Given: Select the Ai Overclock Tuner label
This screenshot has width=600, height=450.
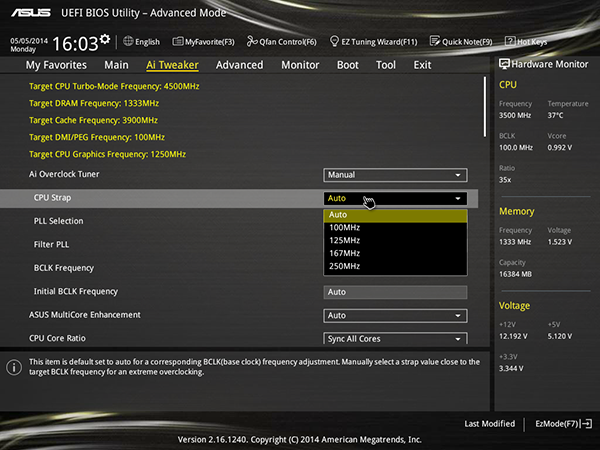Looking at the screenshot, I should pyautogui.click(x=64, y=174).
